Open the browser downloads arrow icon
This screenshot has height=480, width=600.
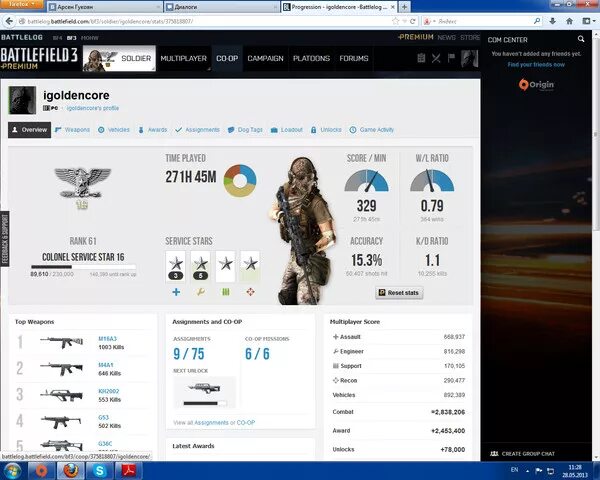(x=553, y=21)
